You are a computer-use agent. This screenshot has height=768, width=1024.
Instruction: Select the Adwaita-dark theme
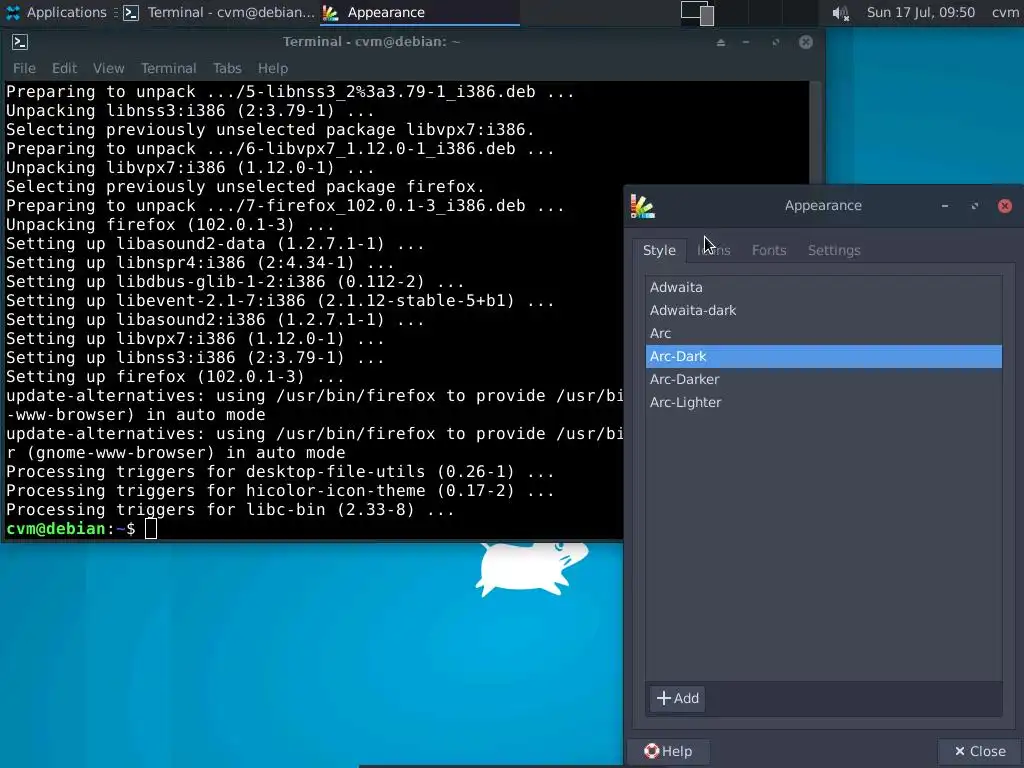(824, 310)
